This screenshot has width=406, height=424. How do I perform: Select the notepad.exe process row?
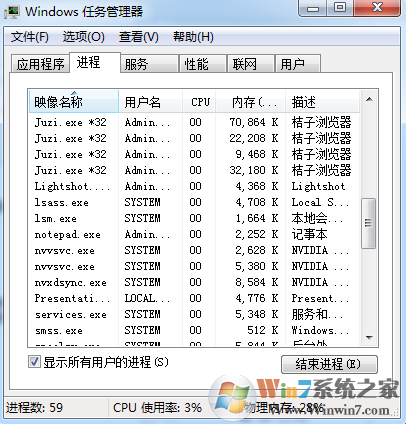[194, 234]
